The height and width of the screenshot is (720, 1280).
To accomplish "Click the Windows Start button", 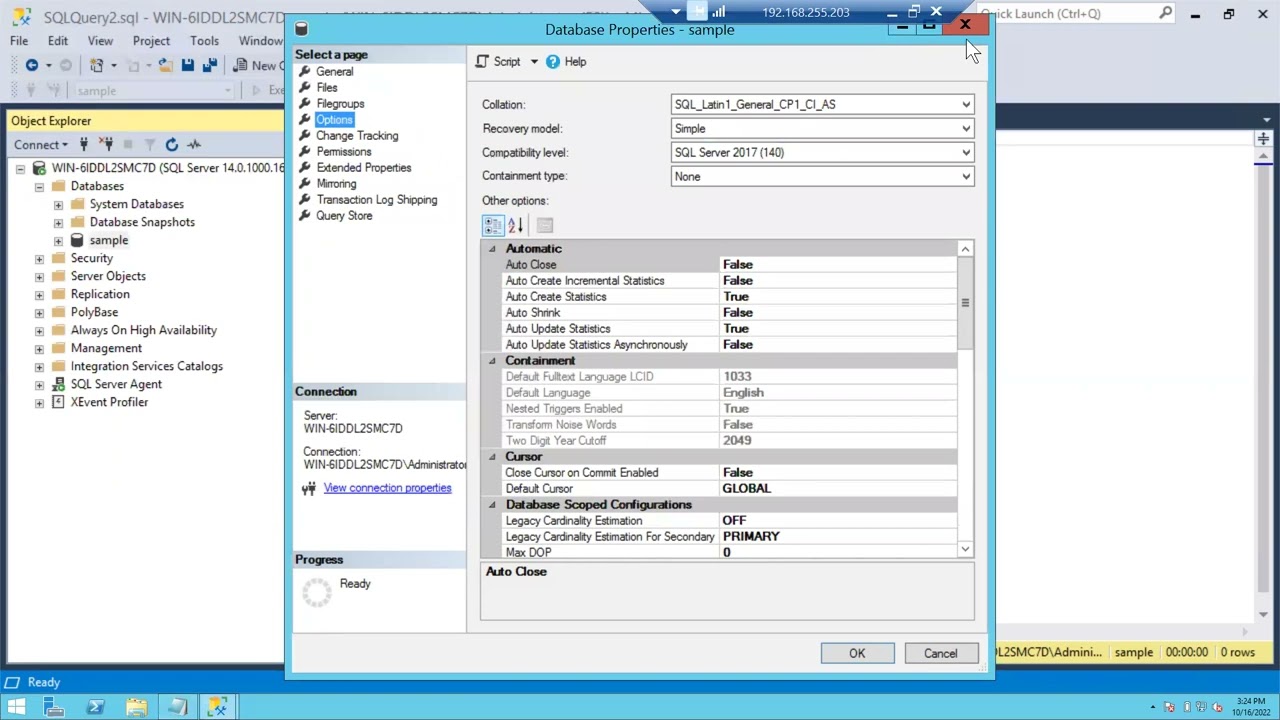I will pos(17,707).
